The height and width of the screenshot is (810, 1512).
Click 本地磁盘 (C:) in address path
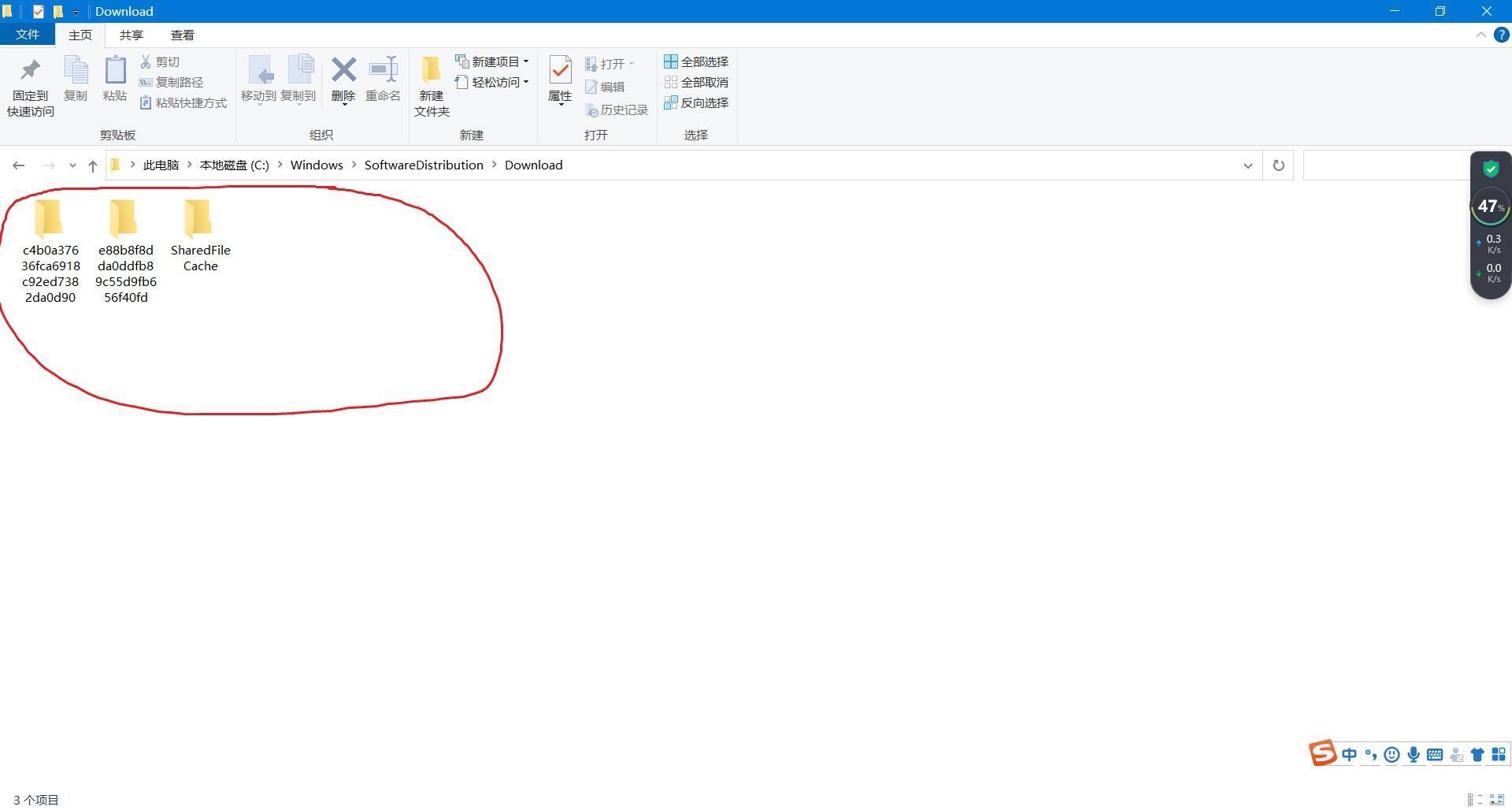pos(234,165)
